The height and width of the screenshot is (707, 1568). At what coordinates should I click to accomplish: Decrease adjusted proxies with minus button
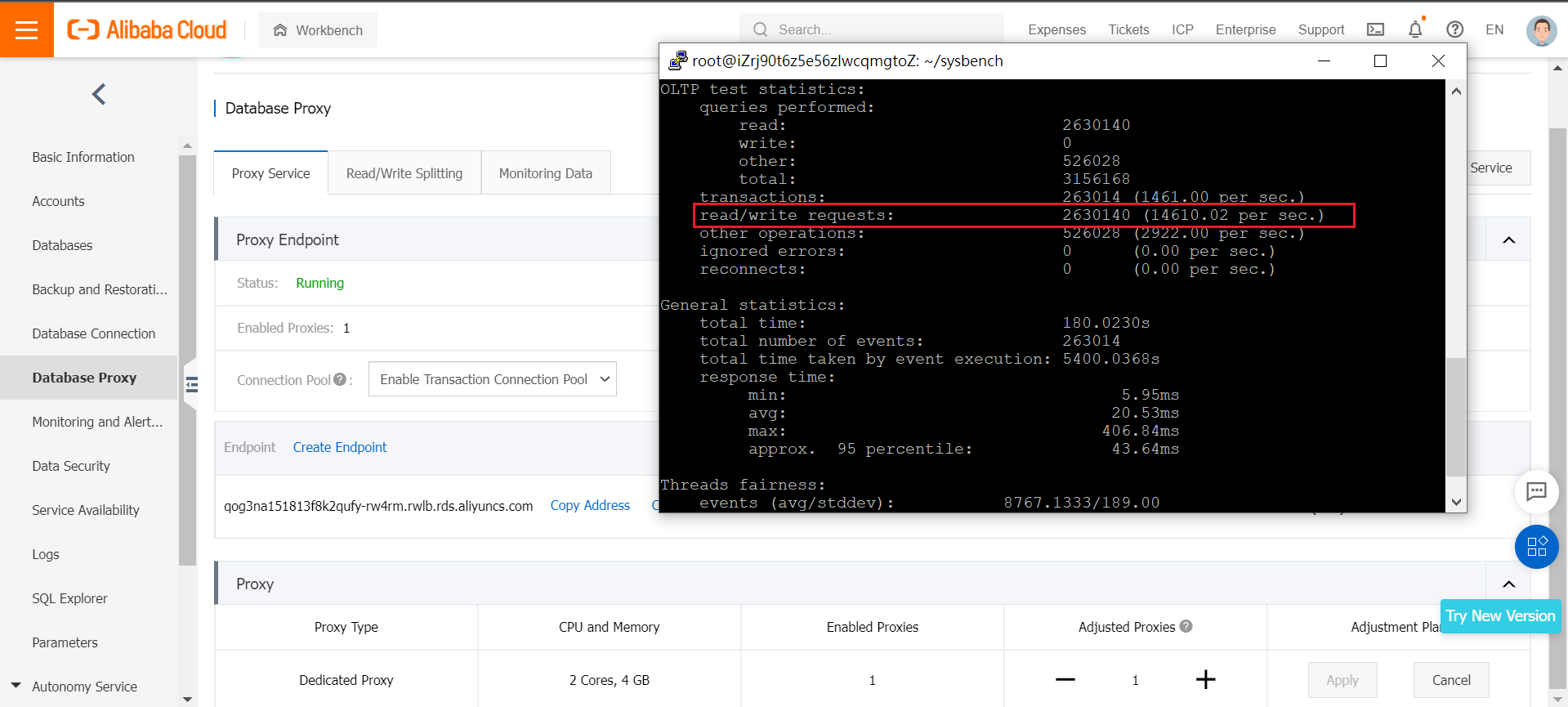[x=1065, y=680]
